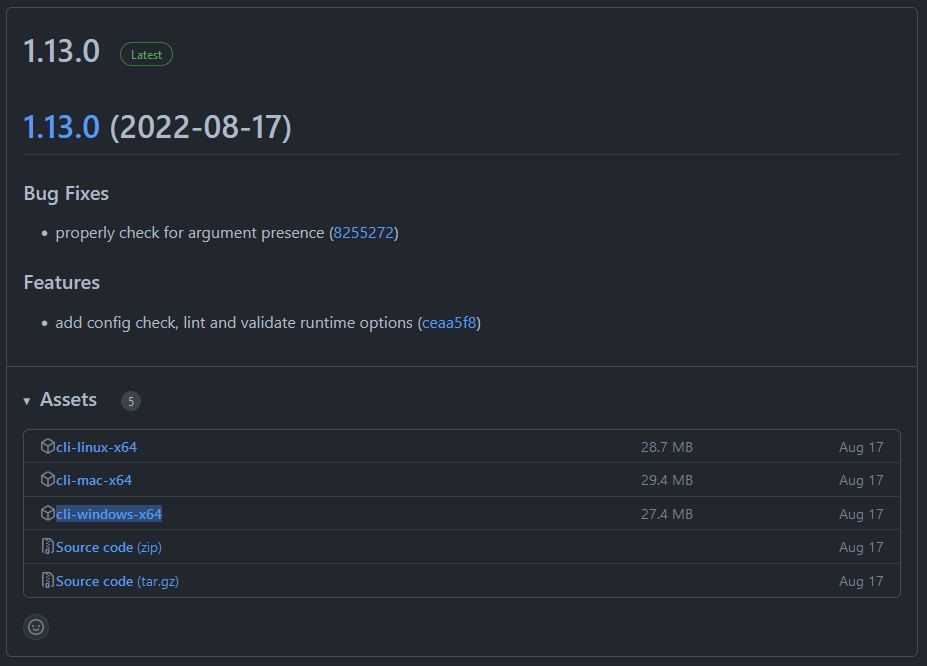The image size is (927, 666).
Task: Click the package icon beside cli-windows-x64
Action: click(49, 513)
